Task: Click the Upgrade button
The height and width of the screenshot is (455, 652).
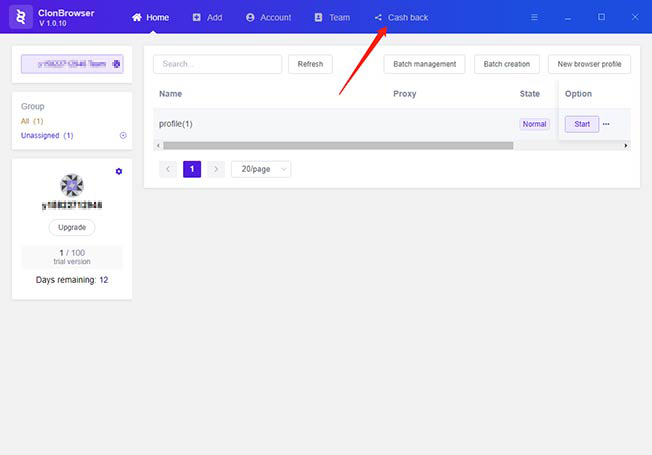Action: 72,228
